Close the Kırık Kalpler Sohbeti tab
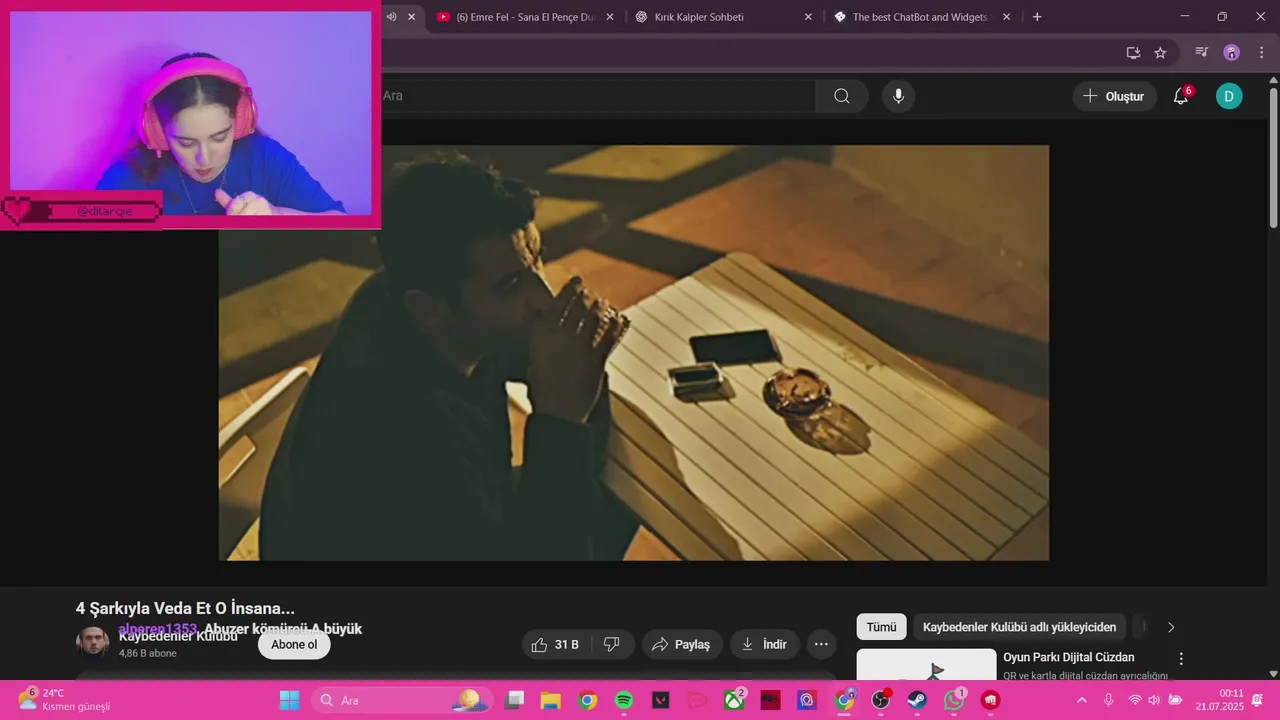 click(808, 17)
